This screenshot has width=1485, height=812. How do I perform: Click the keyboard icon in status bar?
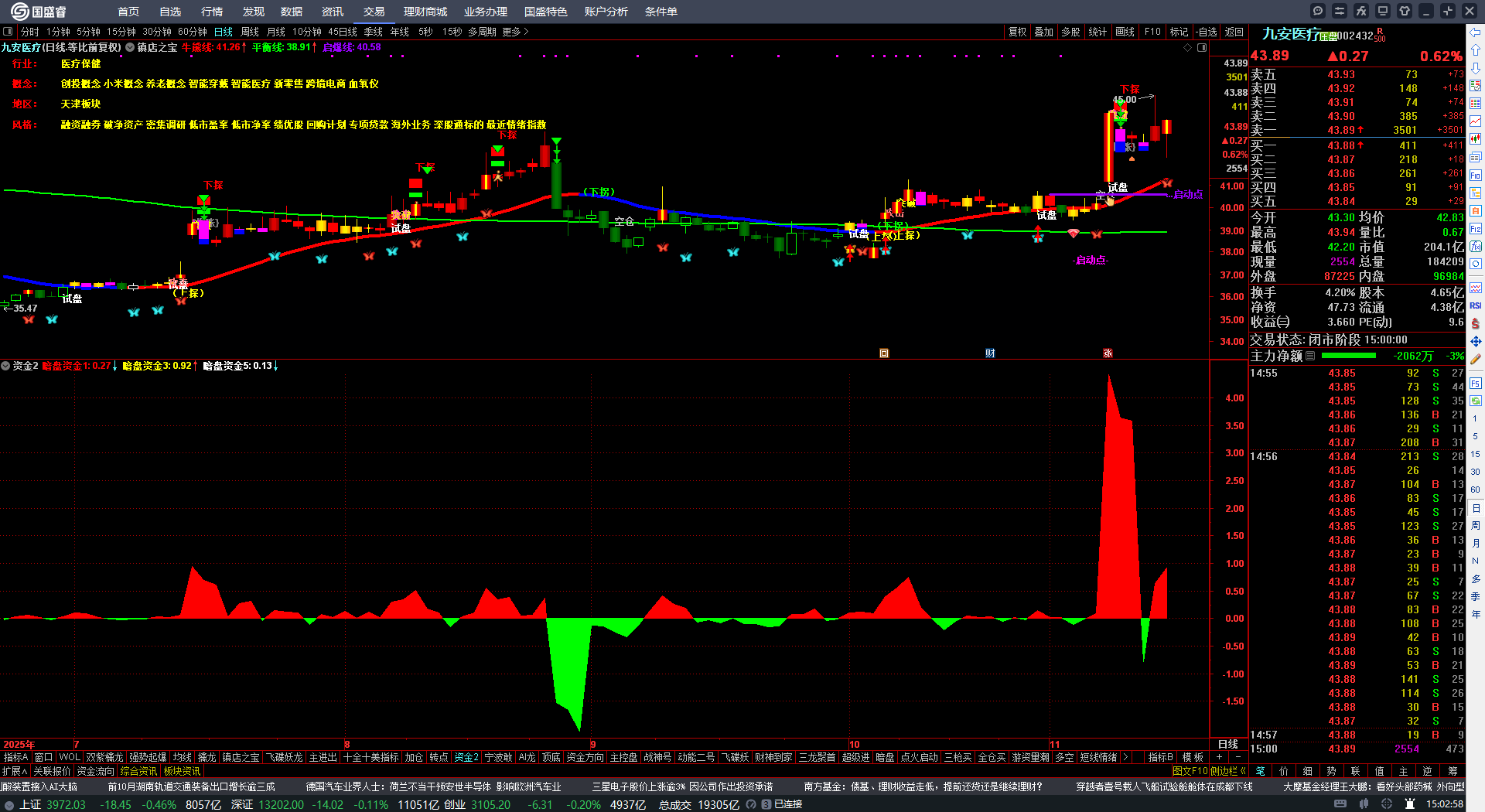tap(1340, 804)
